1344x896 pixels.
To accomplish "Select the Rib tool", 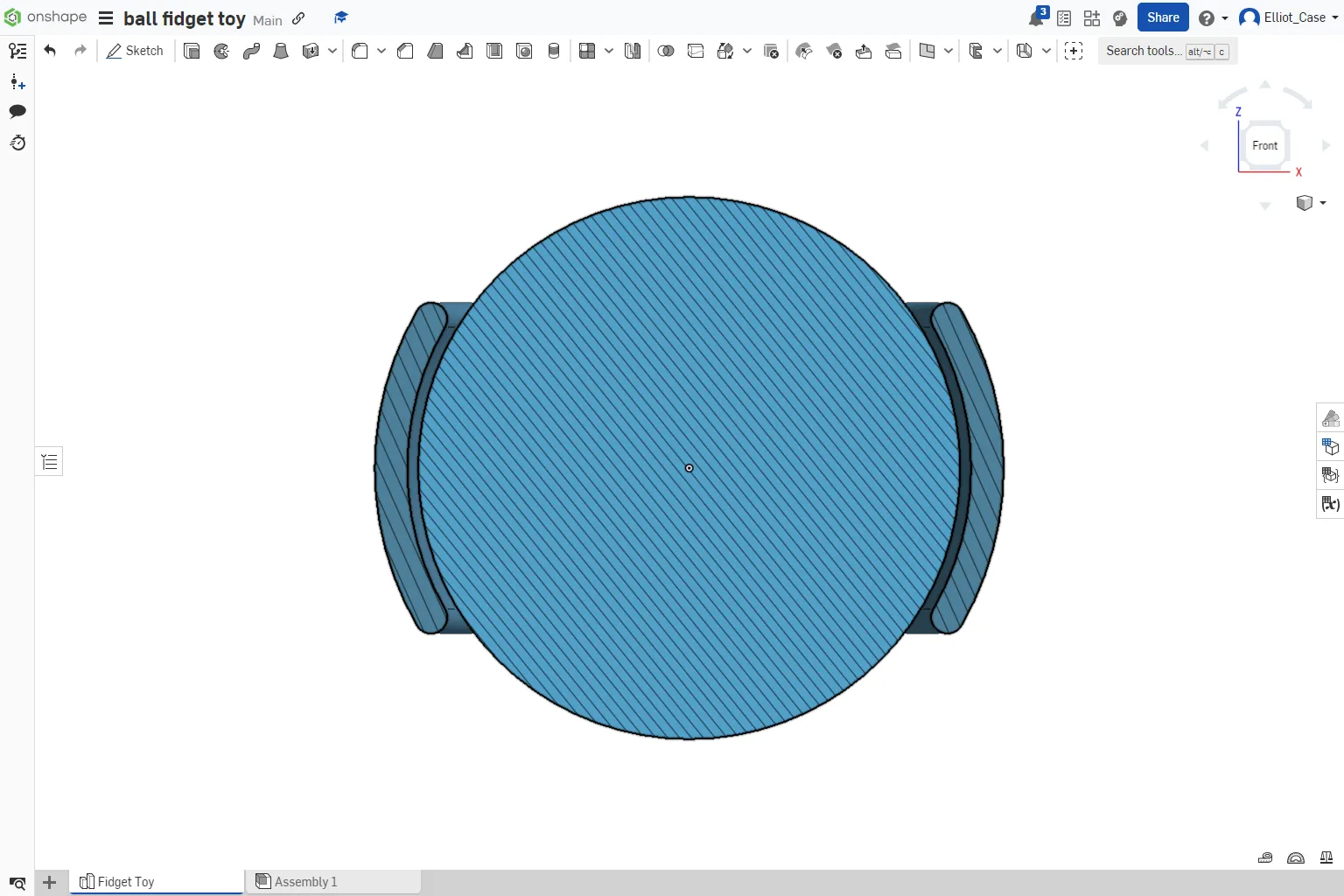I will [x=465, y=51].
